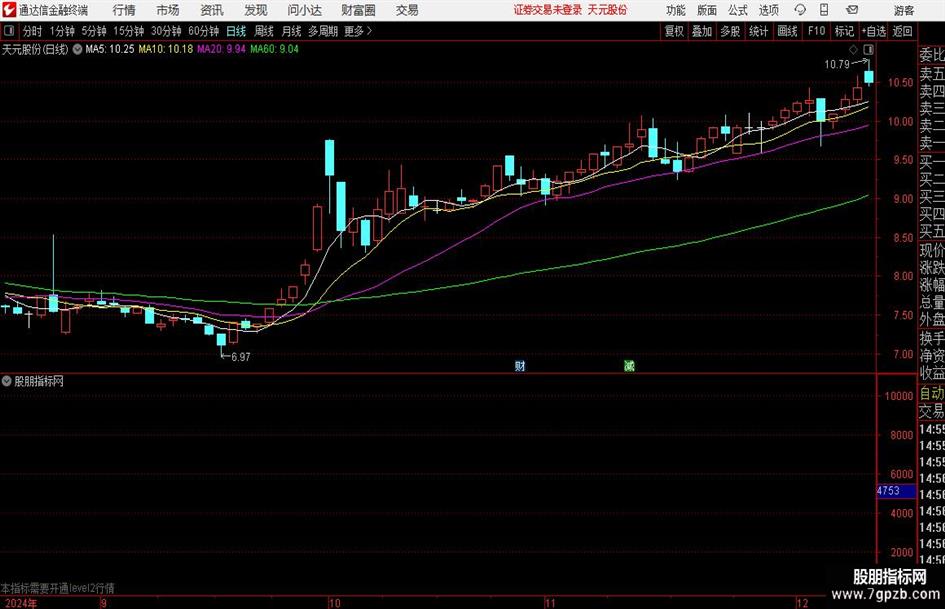Open the 发现 menu
Viewport: 945px width, 609px height.
pos(256,10)
